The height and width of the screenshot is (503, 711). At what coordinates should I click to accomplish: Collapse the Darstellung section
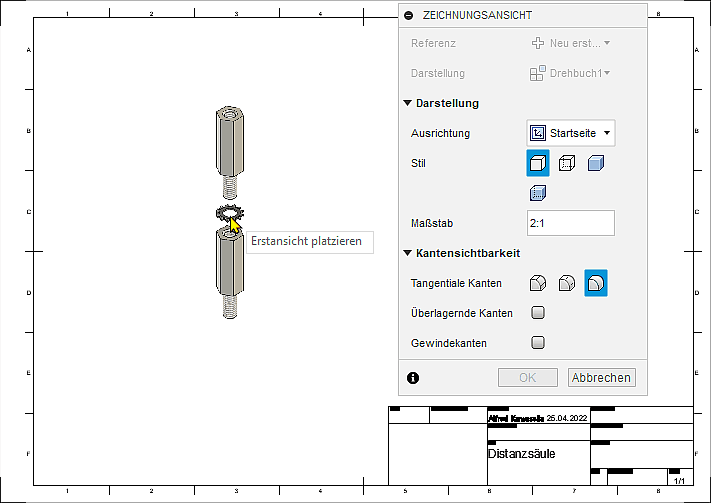(x=408, y=103)
